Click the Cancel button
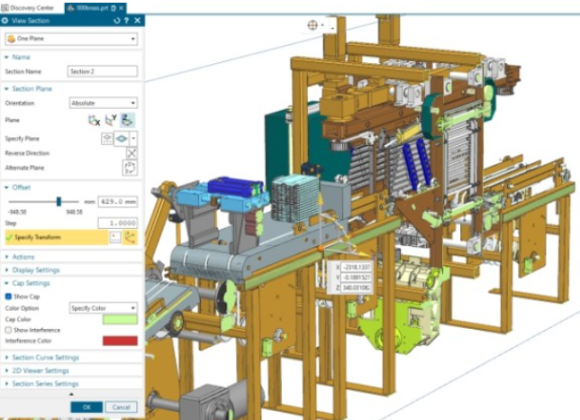 coord(121,407)
